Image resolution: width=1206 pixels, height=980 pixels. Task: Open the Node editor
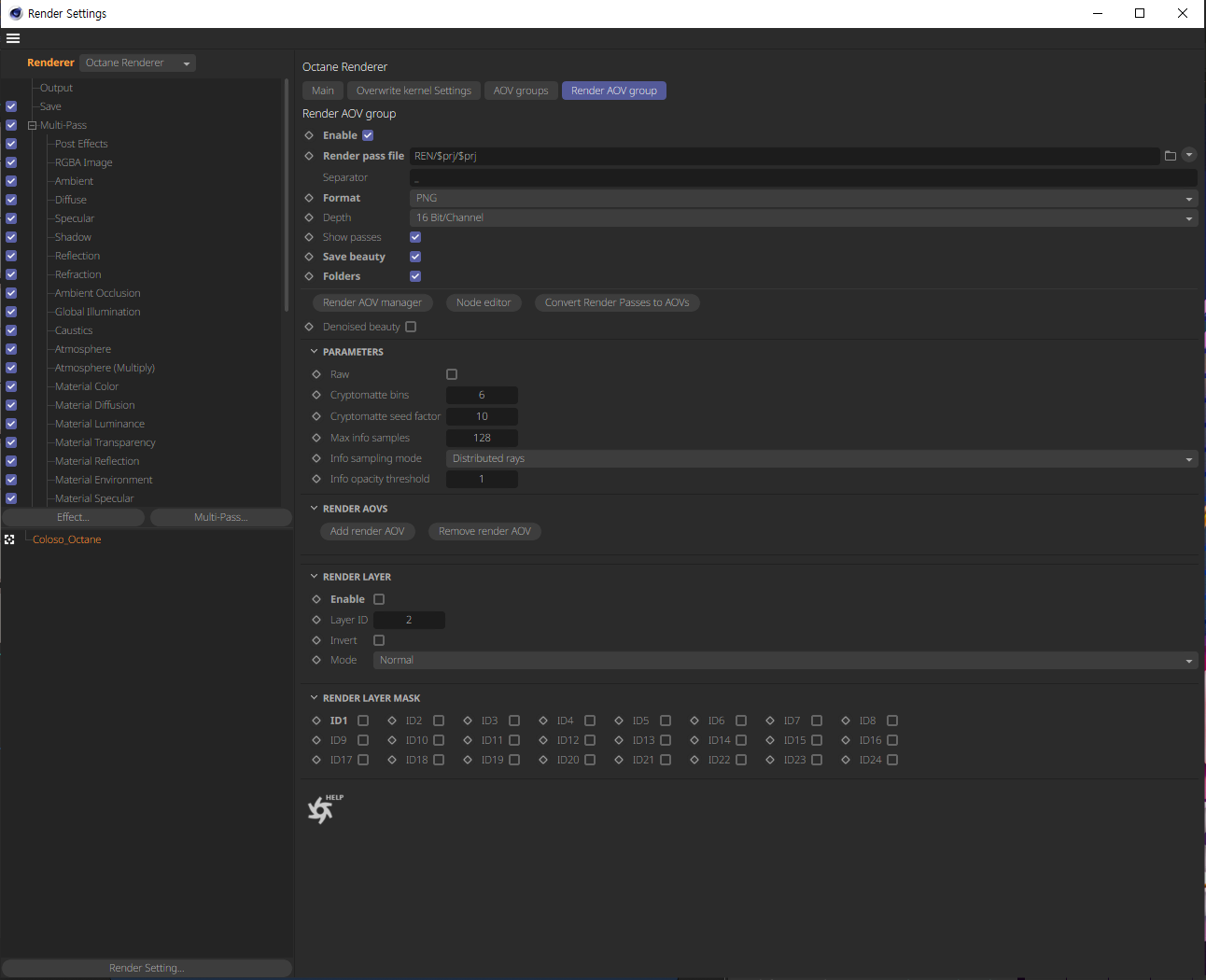tap(484, 302)
